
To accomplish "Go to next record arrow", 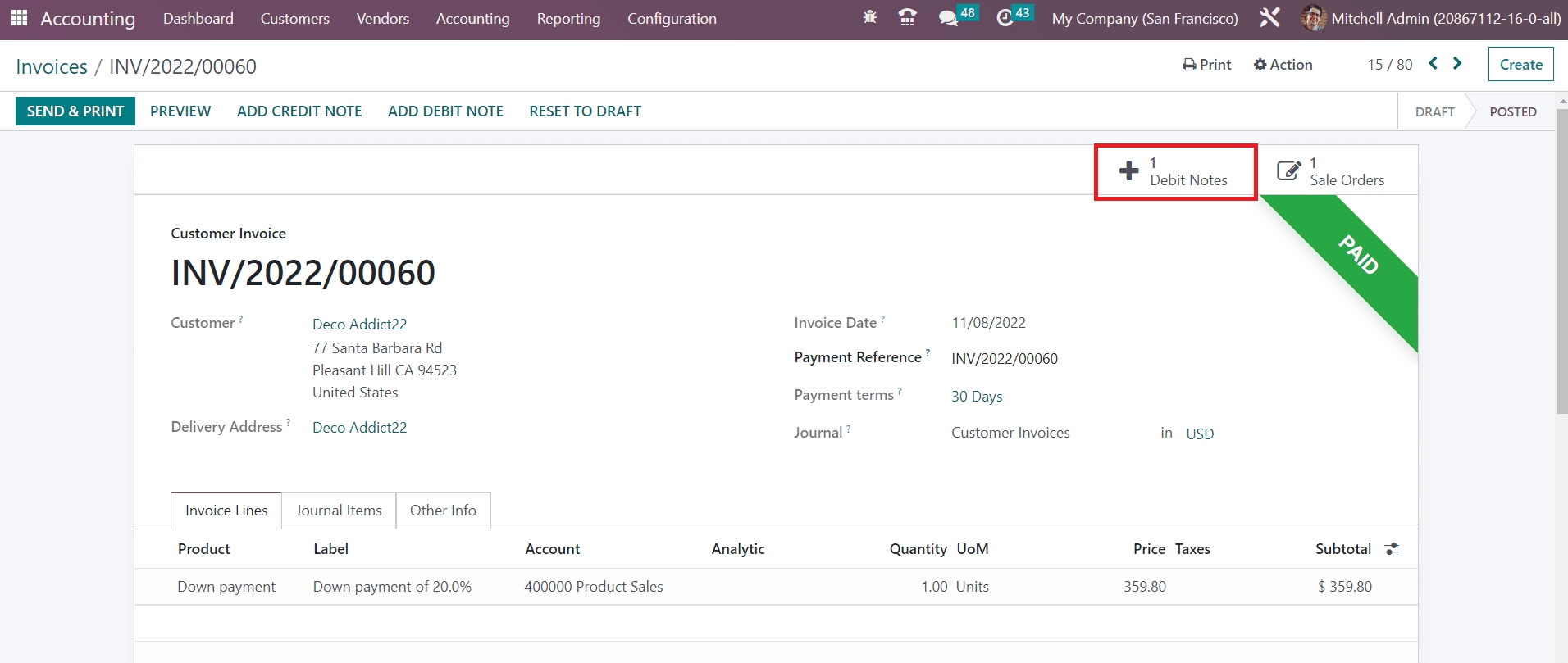I will (1457, 63).
